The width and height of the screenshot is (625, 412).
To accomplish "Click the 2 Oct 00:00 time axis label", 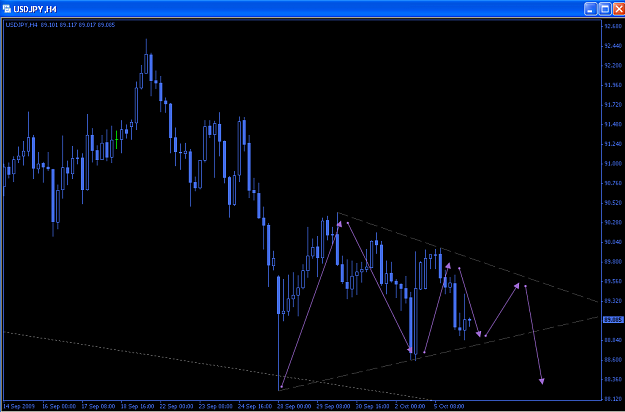I will [x=412, y=406].
